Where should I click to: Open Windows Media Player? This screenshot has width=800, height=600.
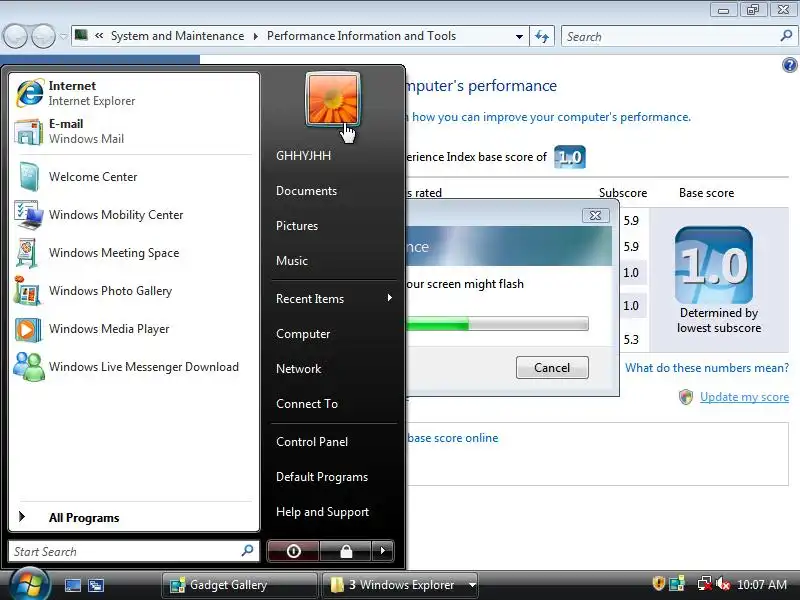click(x=134, y=329)
